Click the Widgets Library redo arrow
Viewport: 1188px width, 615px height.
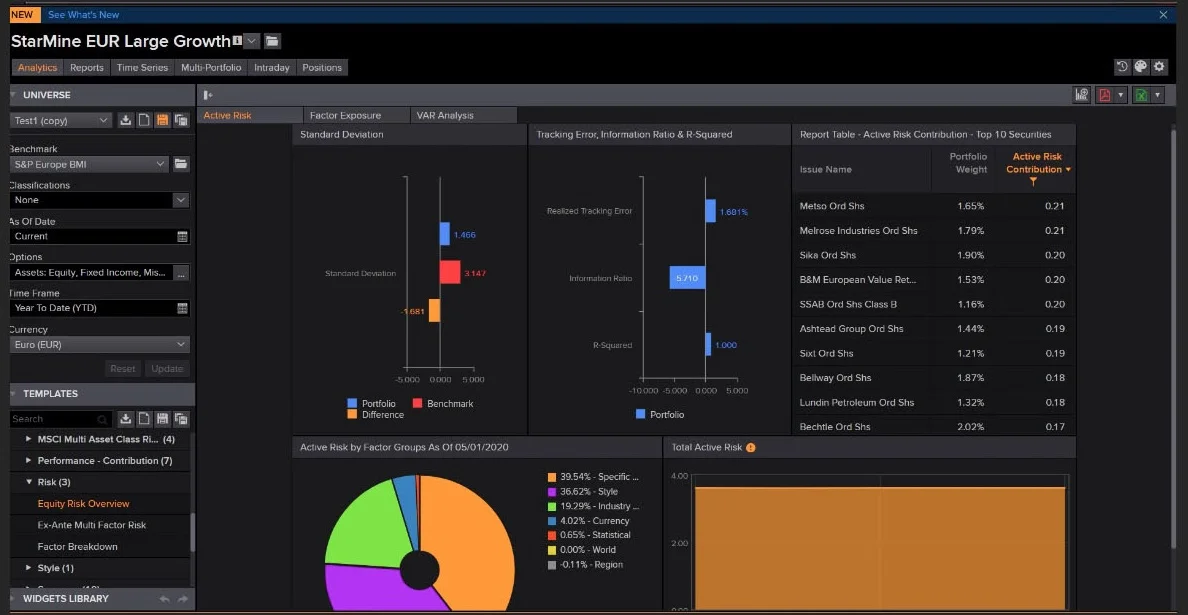[x=183, y=599]
